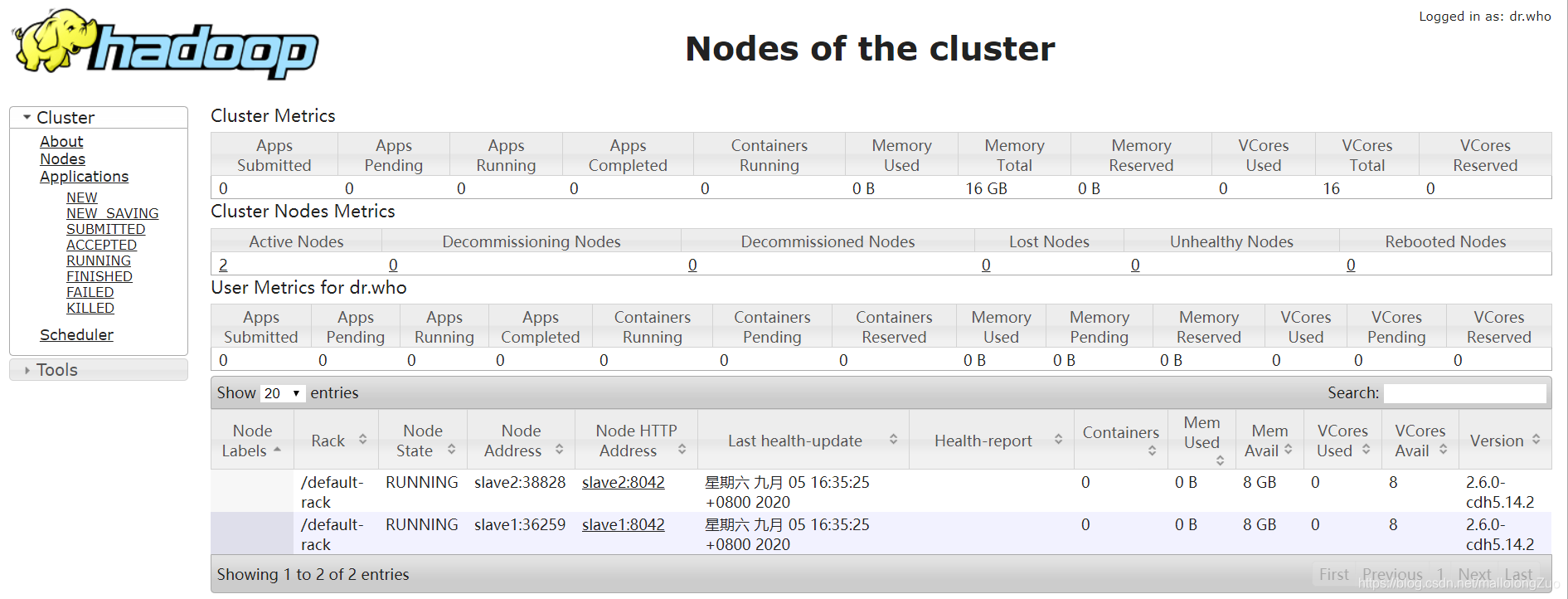Filter applications by KILLED state

[90, 308]
